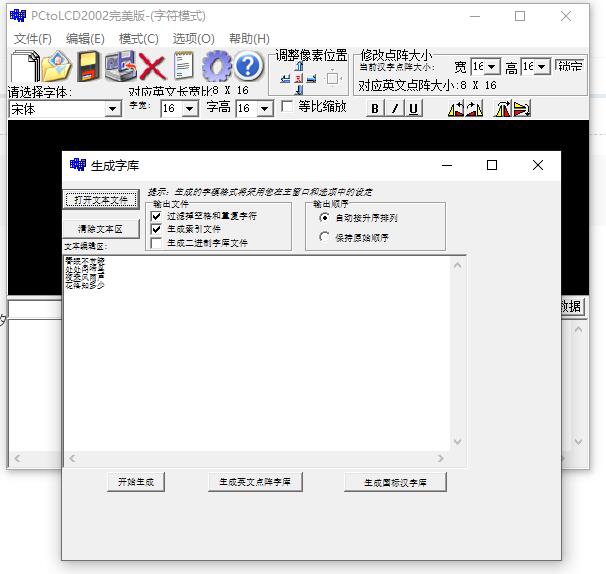Open the 宋体 font dropdown
The width and height of the screenshot is (606, 574).
pyautogui.click(x=112, y=109)
